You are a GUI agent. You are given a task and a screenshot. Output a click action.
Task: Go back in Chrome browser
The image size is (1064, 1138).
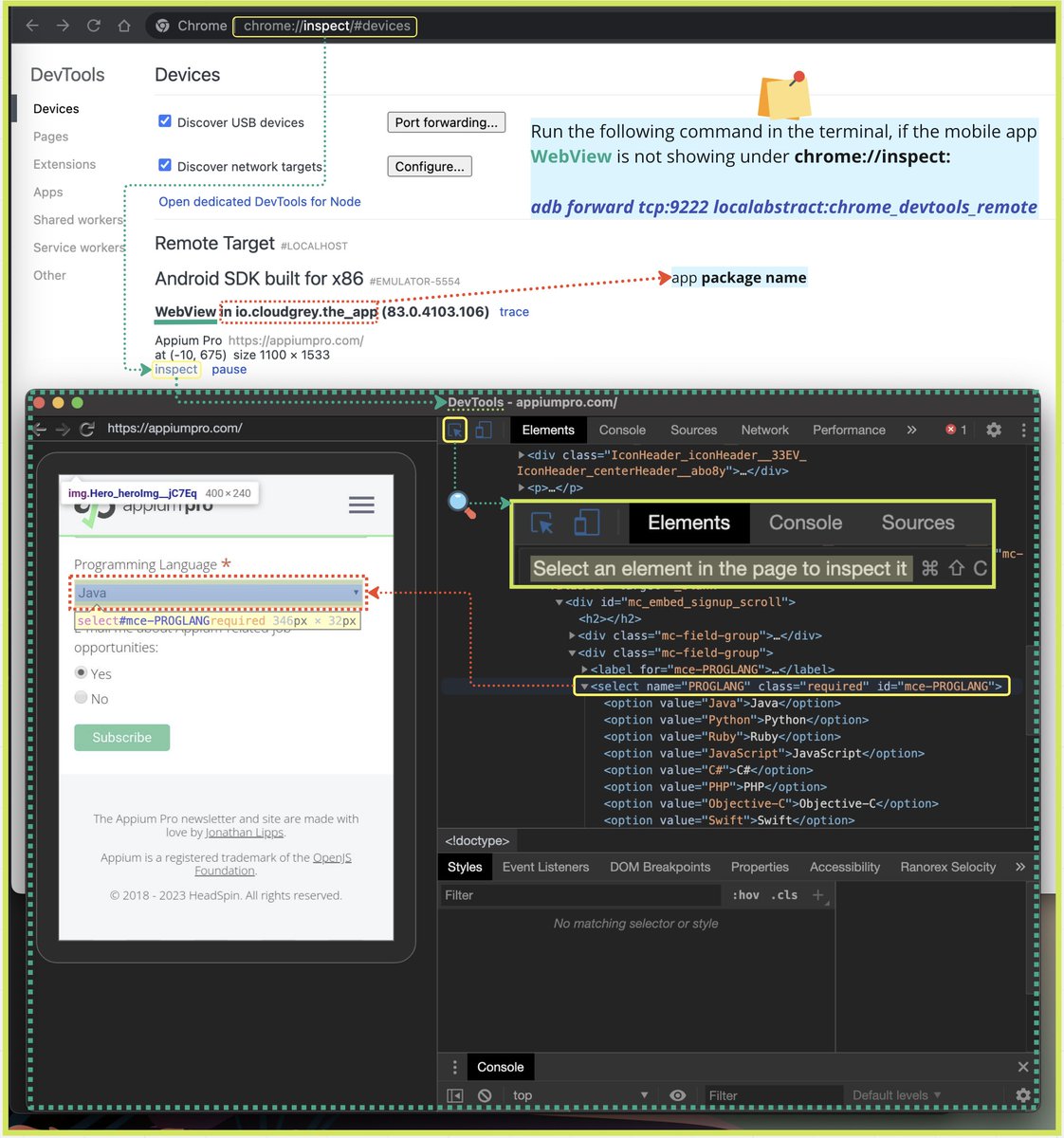point(32,26)
